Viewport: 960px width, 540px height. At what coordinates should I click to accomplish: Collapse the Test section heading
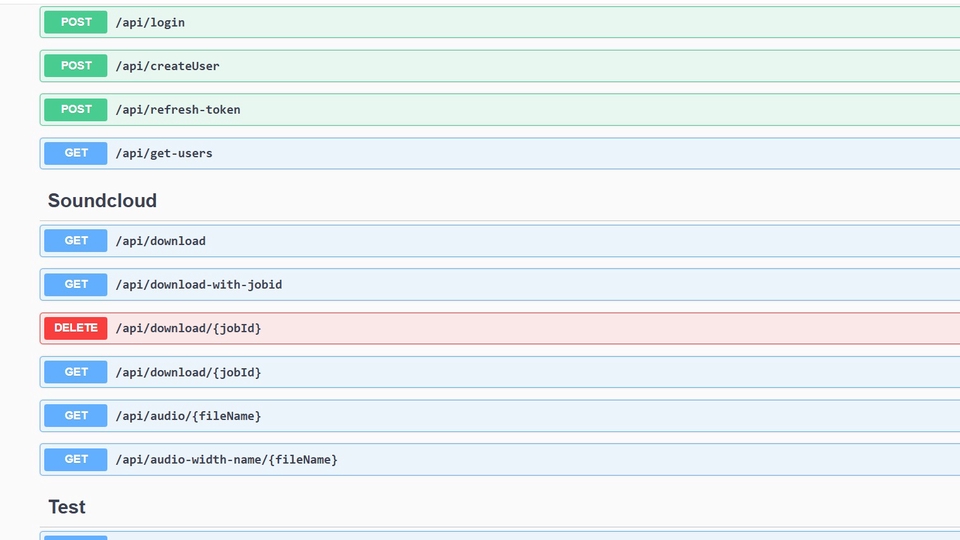tap(67, 507)
